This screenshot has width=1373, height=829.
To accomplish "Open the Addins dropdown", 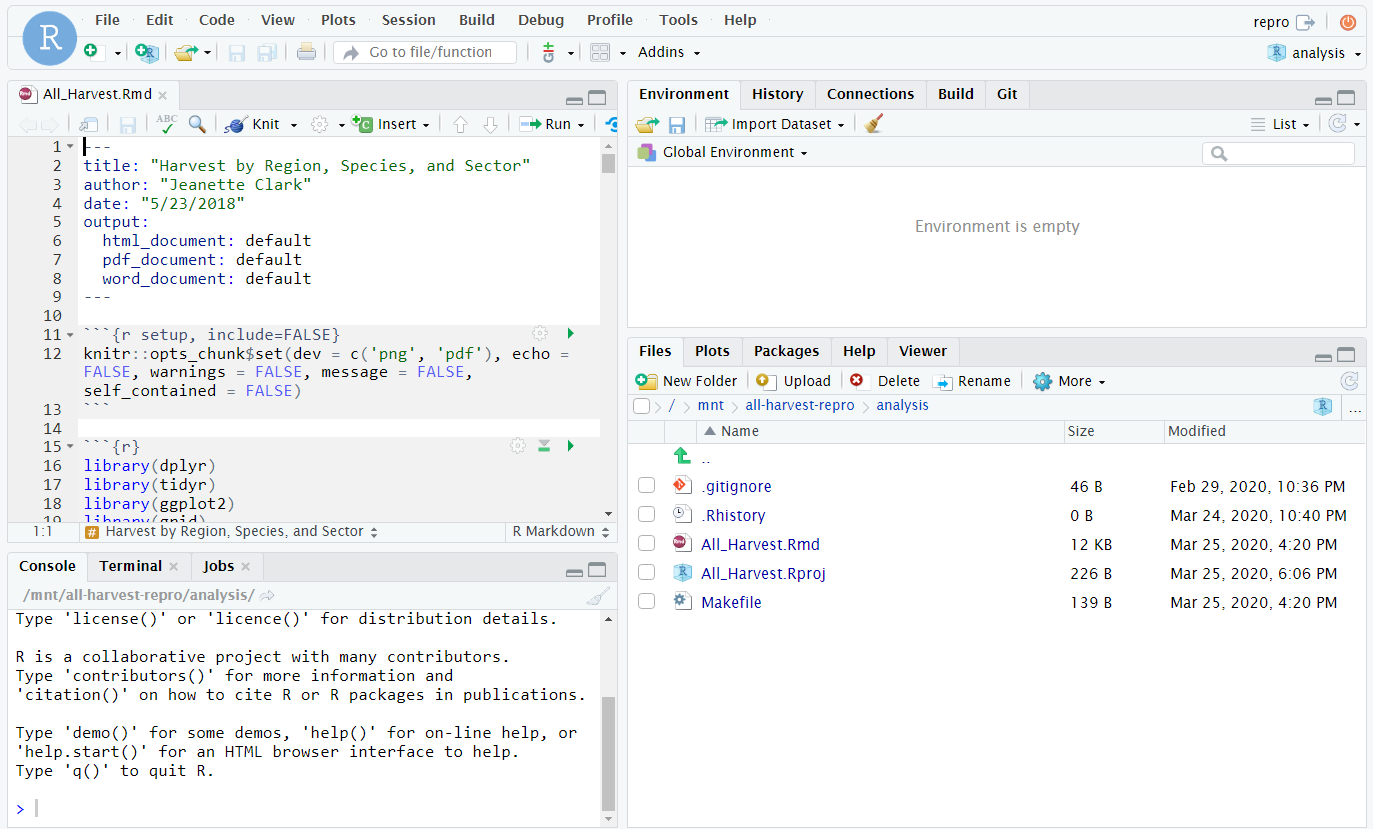I will click(669, 52).
